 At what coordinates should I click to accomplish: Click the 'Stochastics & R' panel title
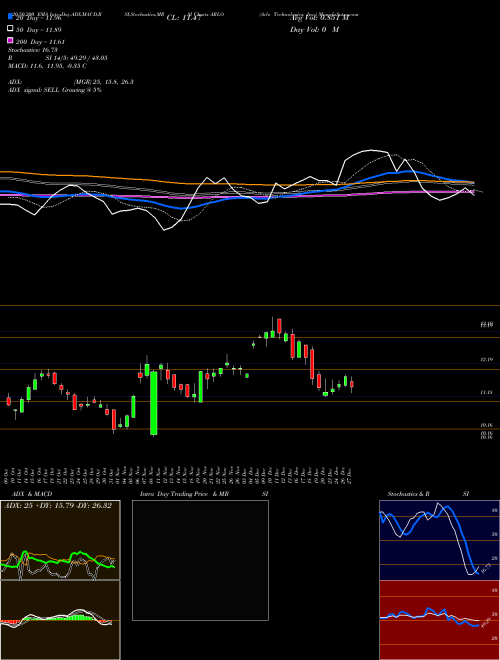coord(408,494)
